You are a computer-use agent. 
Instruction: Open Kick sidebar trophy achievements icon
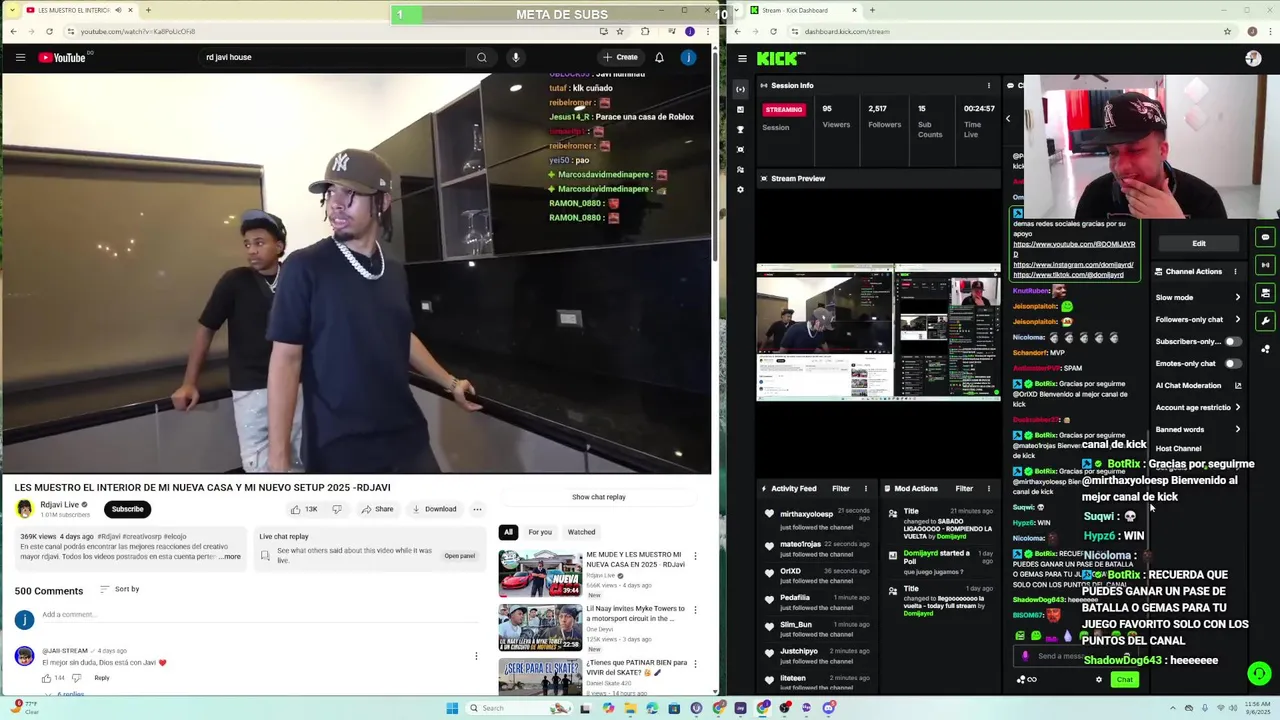click(740, 129)
